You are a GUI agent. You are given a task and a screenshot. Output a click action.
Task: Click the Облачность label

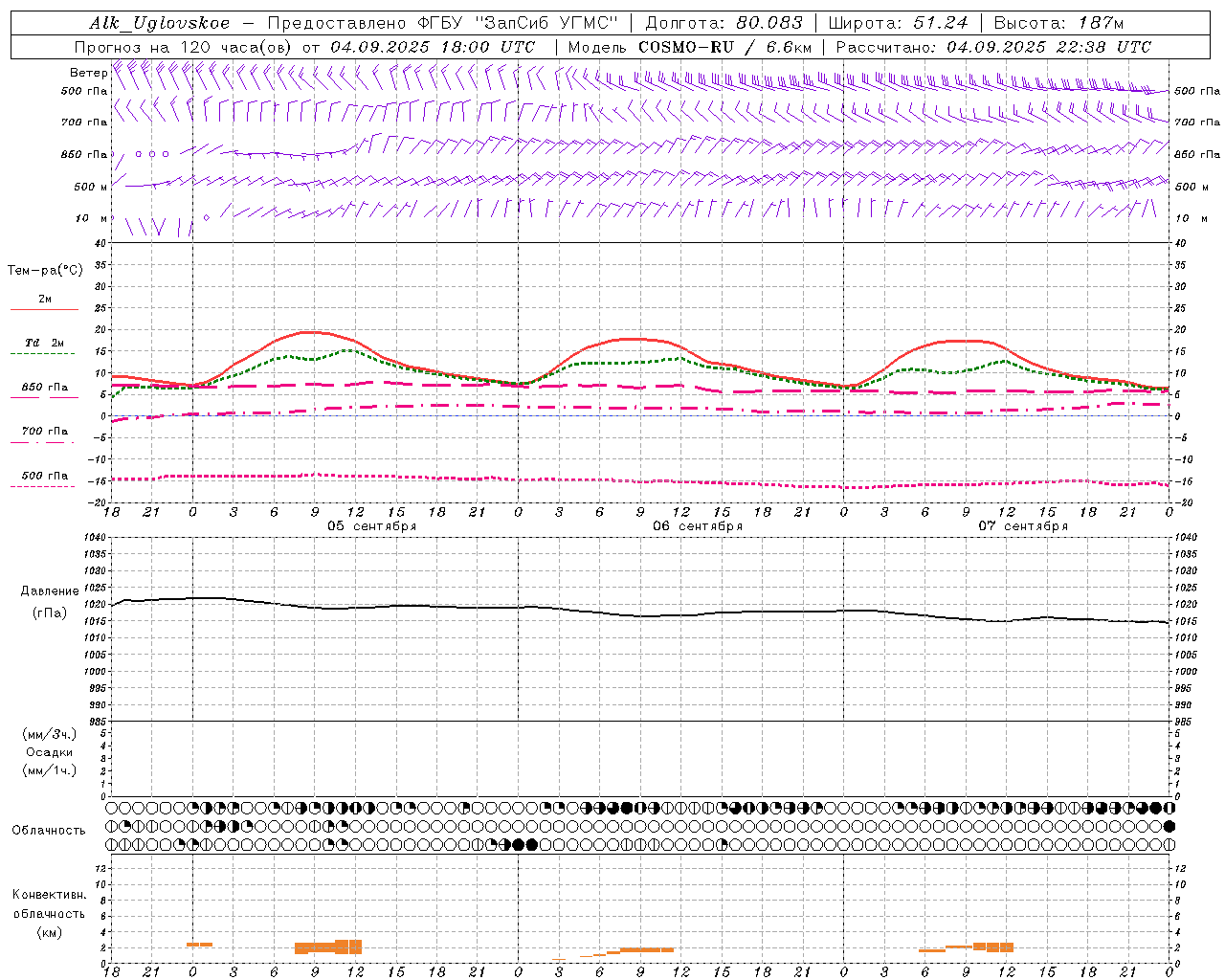tap(49, 830)
